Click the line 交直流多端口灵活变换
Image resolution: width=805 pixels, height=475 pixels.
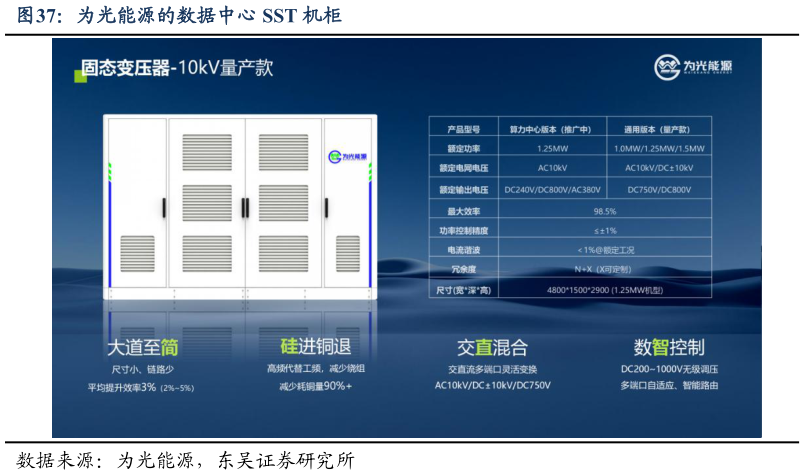coord(492,369)
